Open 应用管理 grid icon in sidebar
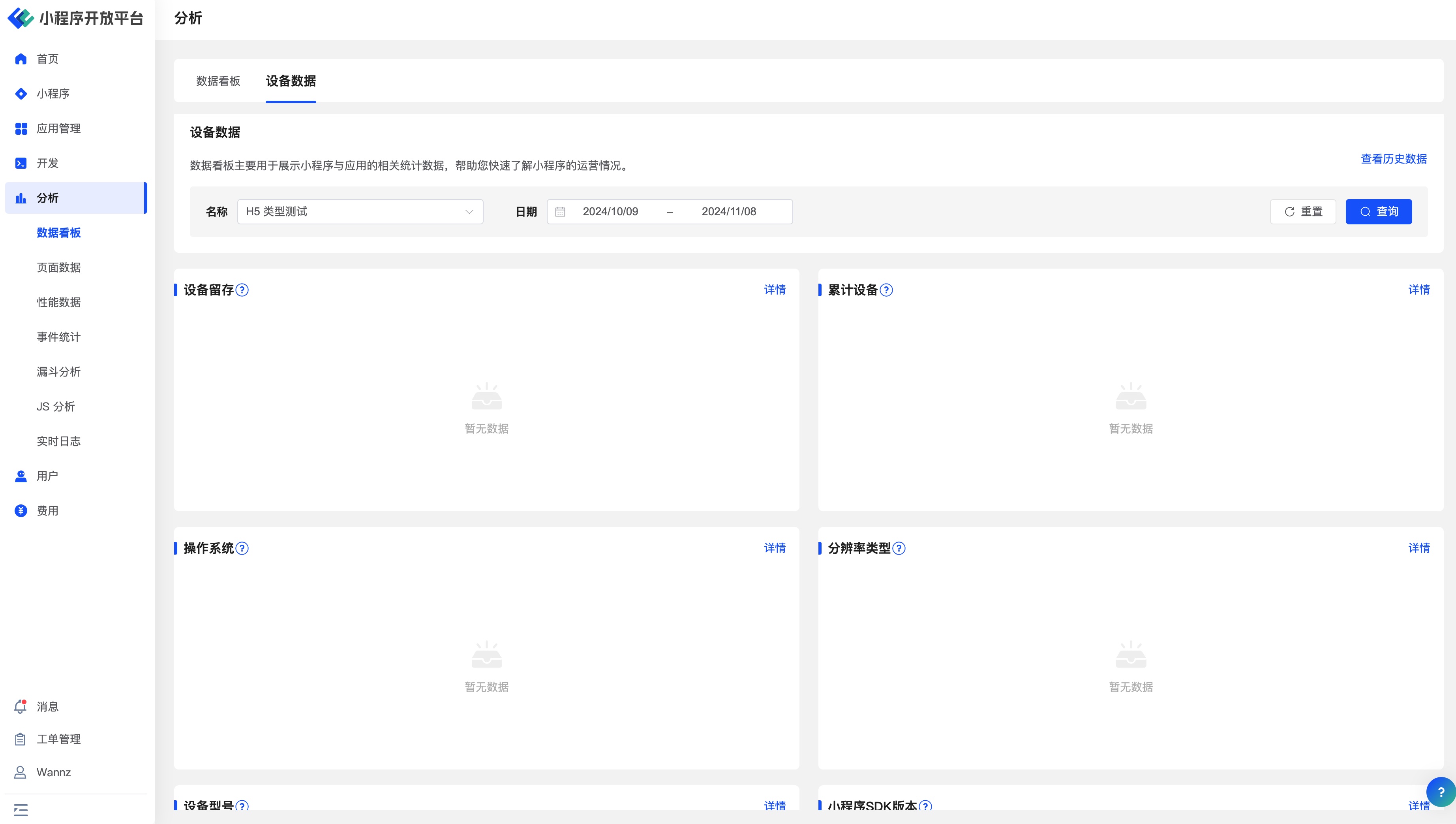The width and height of the screenshot is (1456, 824). [x=21, y=128]
